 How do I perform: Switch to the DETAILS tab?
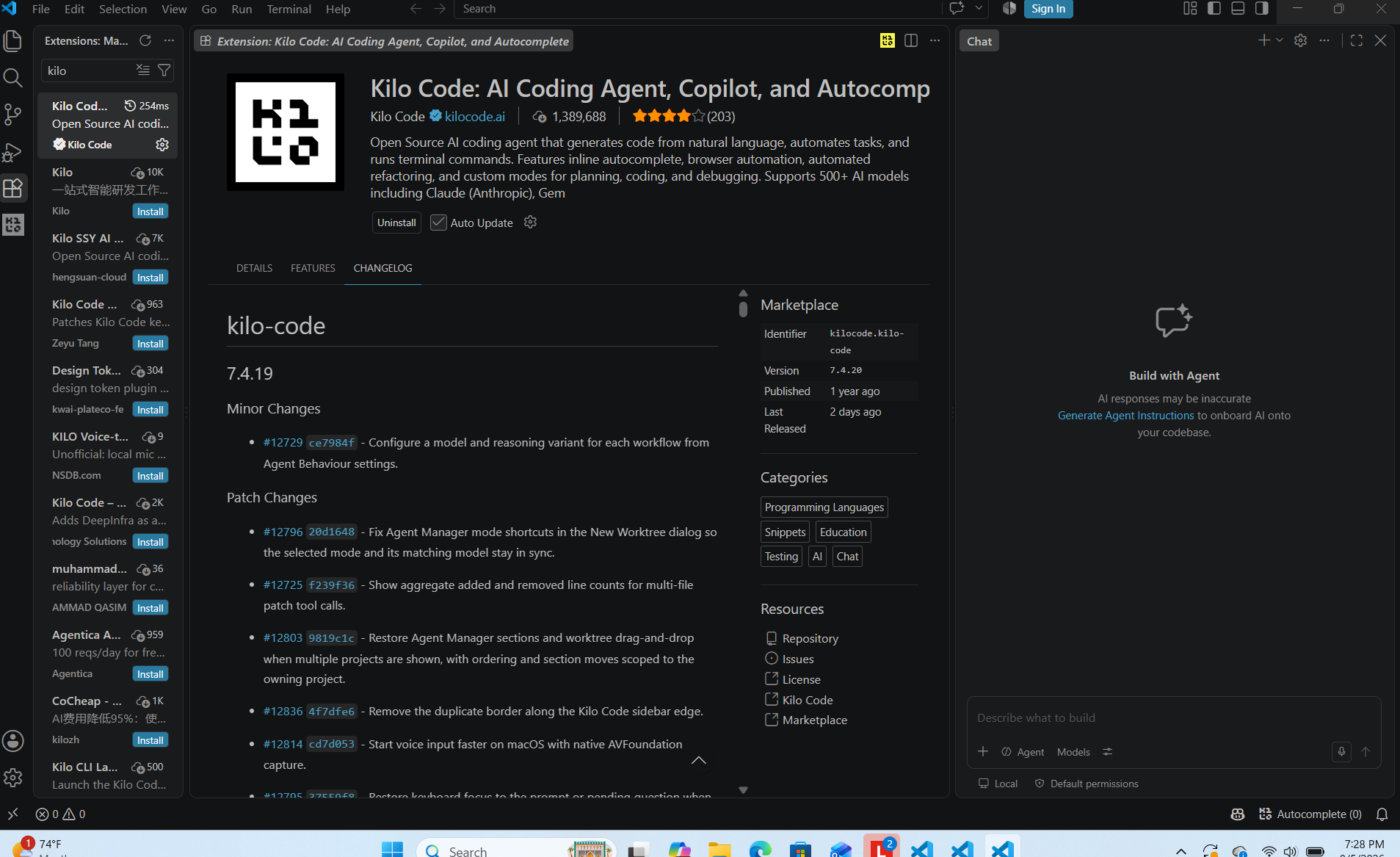254,268
